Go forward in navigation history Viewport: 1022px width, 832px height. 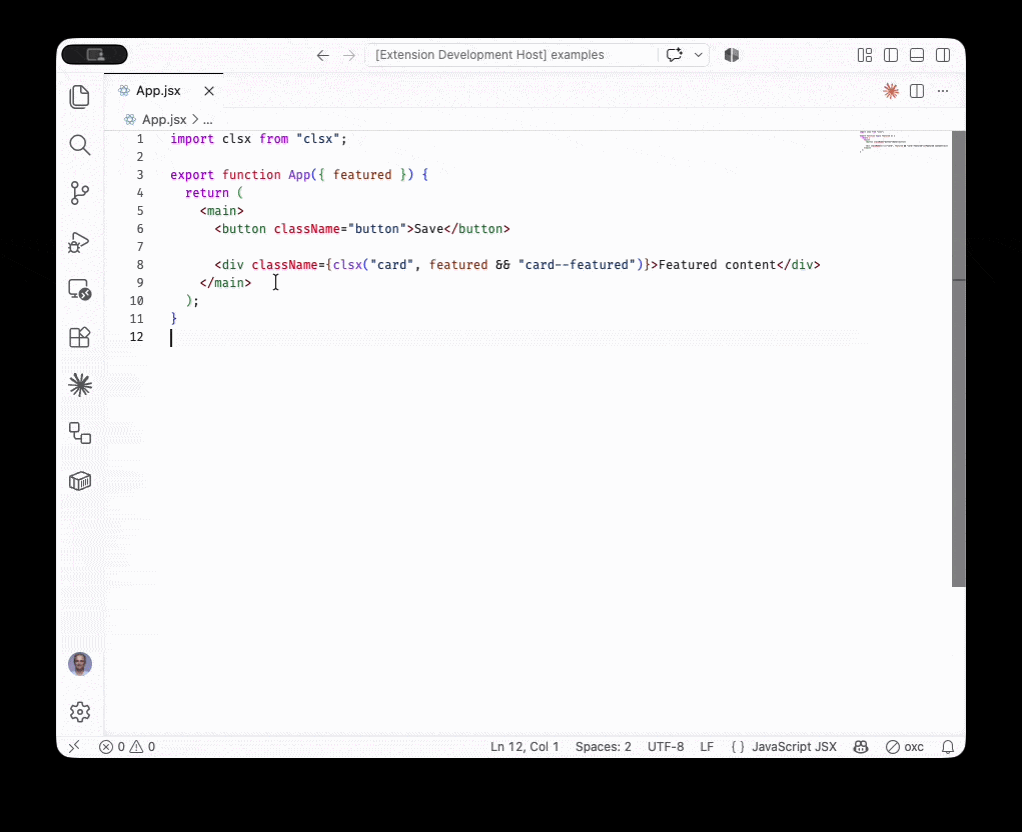click(x=349, y=55)
